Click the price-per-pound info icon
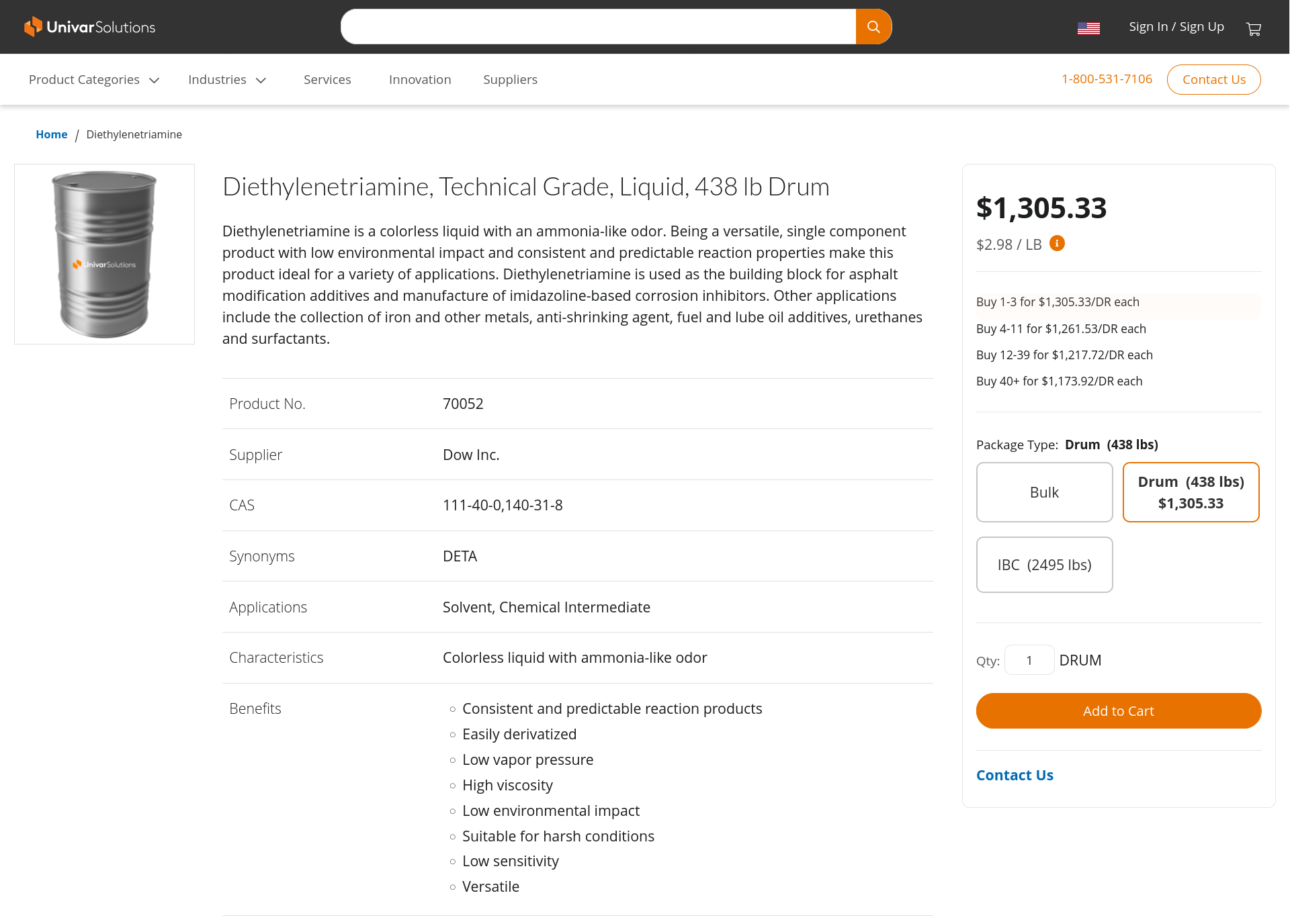The width and height of the screenshot is (1290, 924). pyautogui.click(x=1057, y=243)
